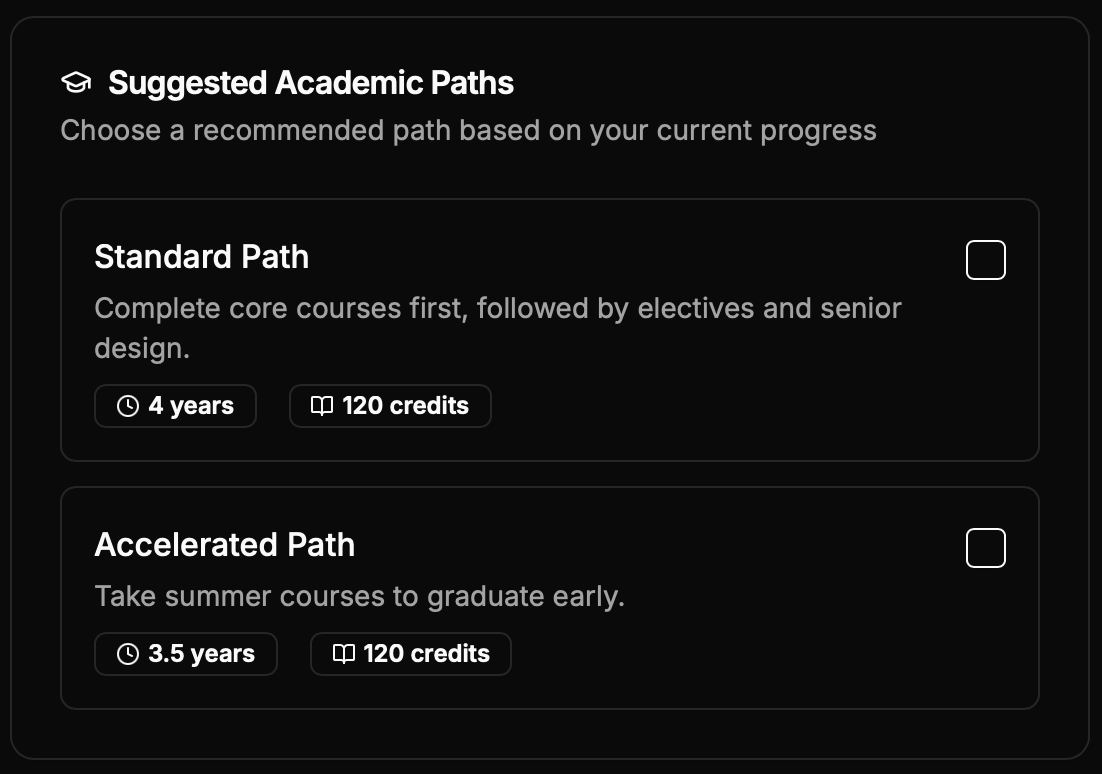The height and width of the screenshot is (774, 1102).
Task: Check the box next to Standard Path title
Action: (x=985, y=260)
